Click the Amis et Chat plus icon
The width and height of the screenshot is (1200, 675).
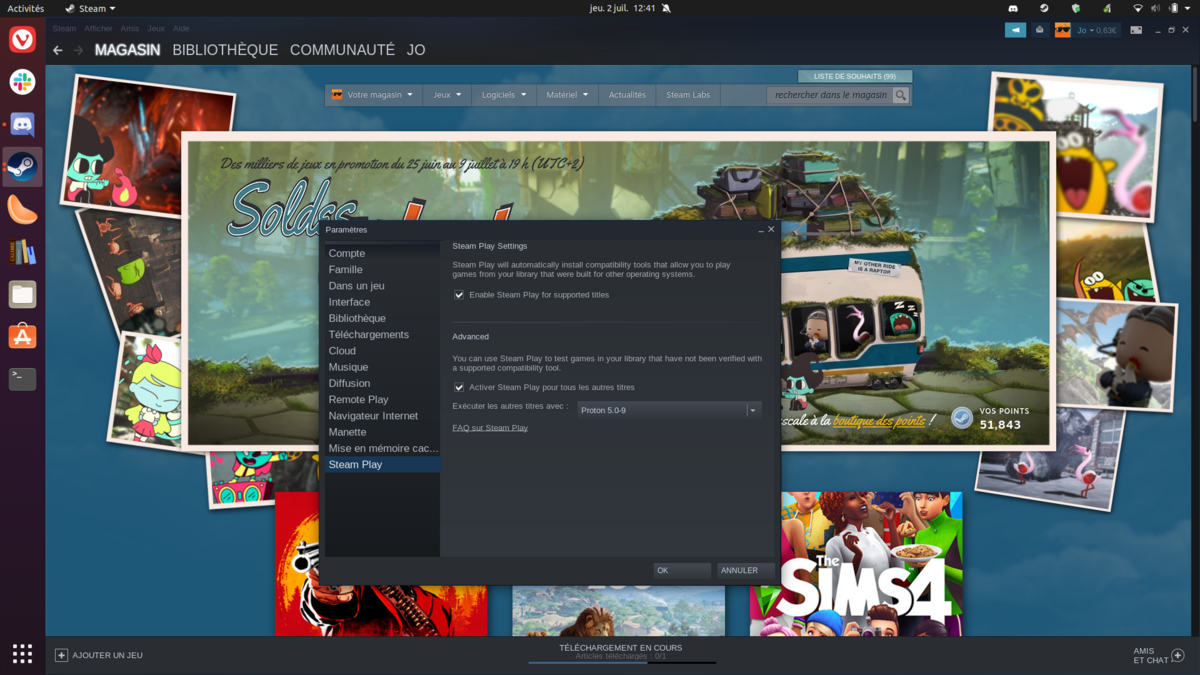(x=1177, y=655)
